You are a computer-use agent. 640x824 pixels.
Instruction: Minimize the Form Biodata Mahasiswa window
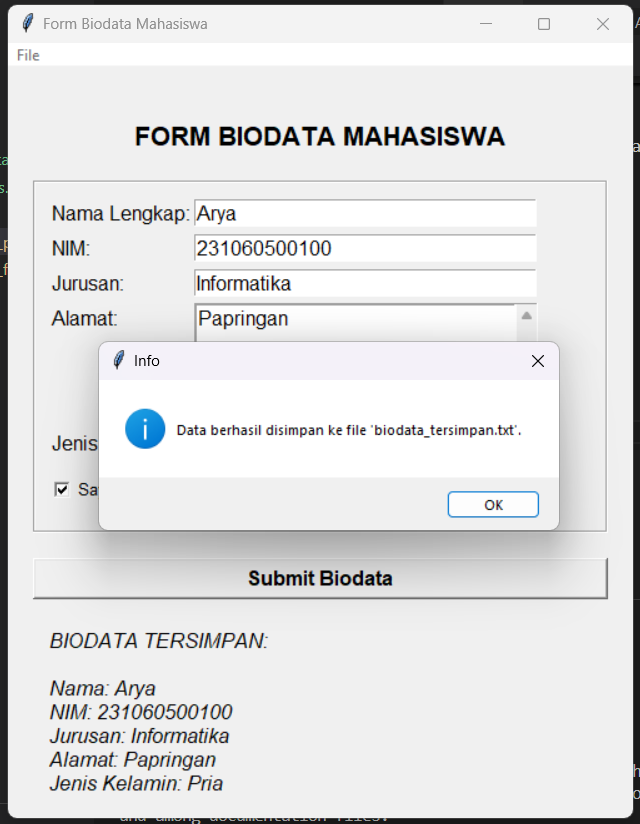point(486,23)
